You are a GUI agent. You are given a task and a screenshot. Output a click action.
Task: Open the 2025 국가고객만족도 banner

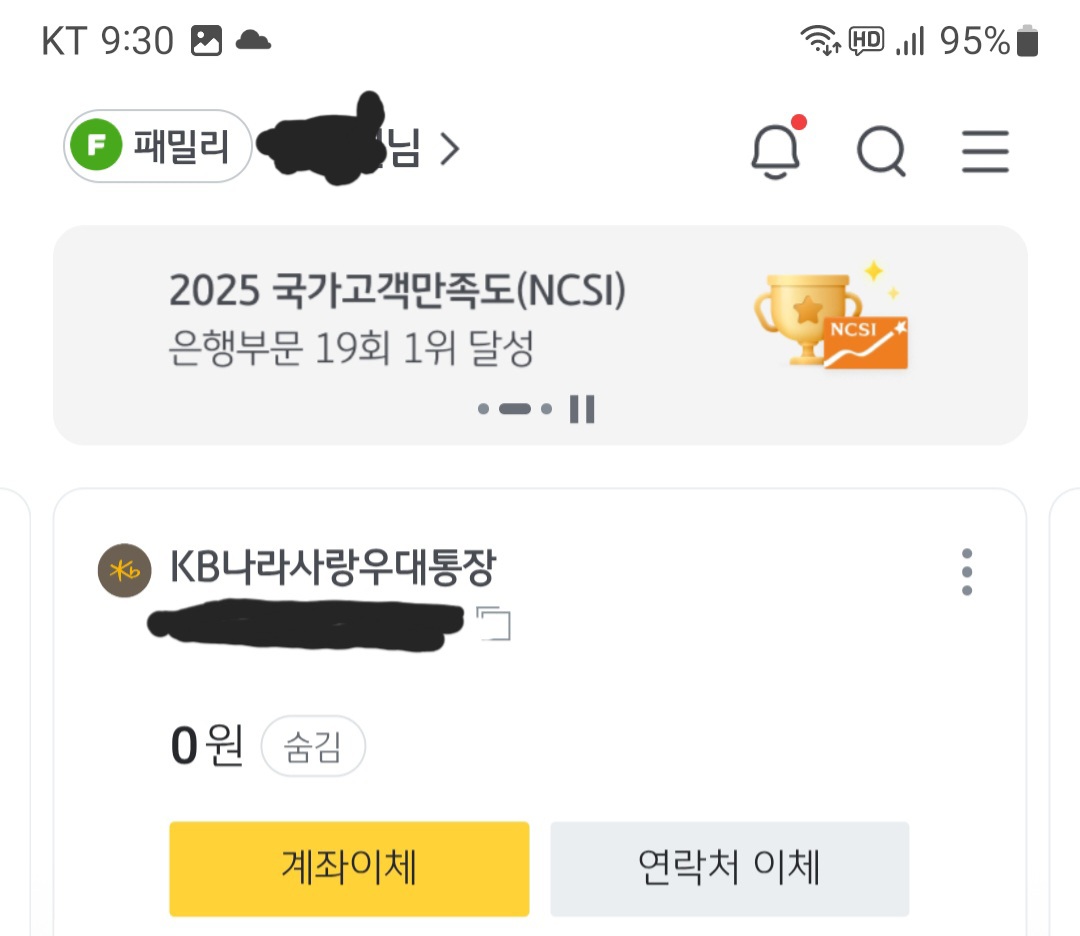pos(398,318)
